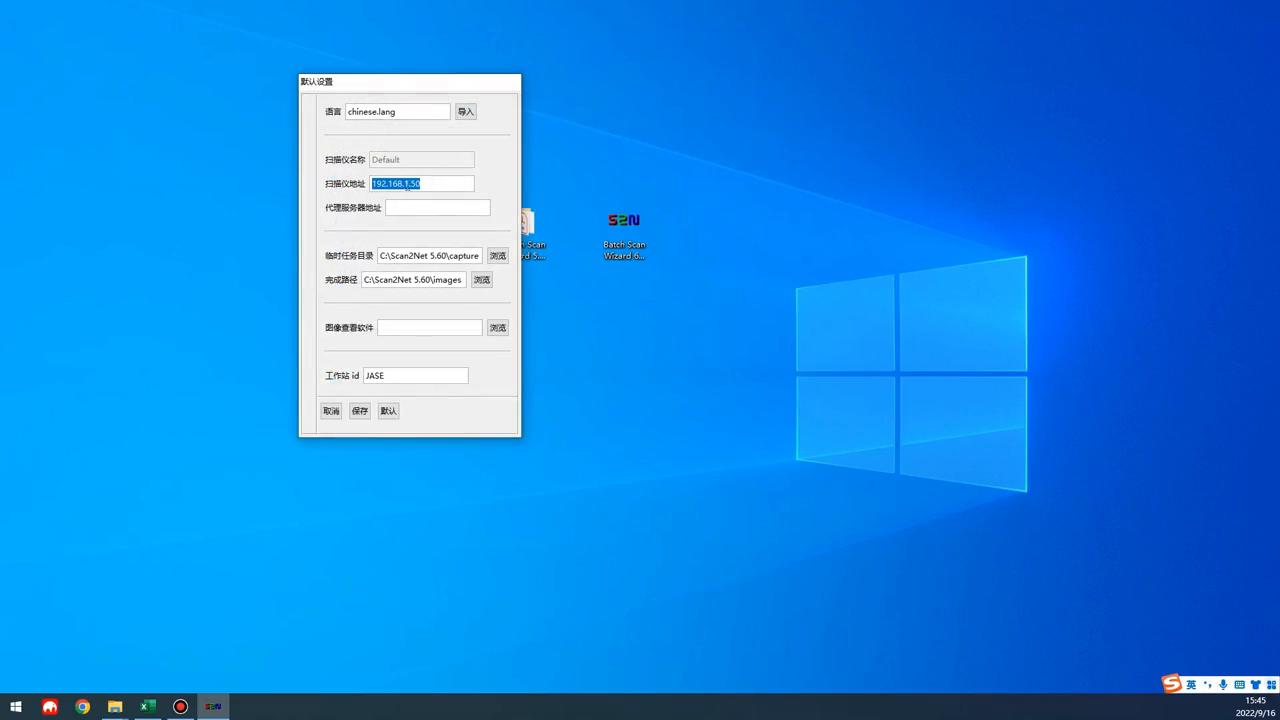The height and width of the screenshot is (720, 1280).
Task: Open Excel from the taskbar
Action: click(x=148, y=707)
